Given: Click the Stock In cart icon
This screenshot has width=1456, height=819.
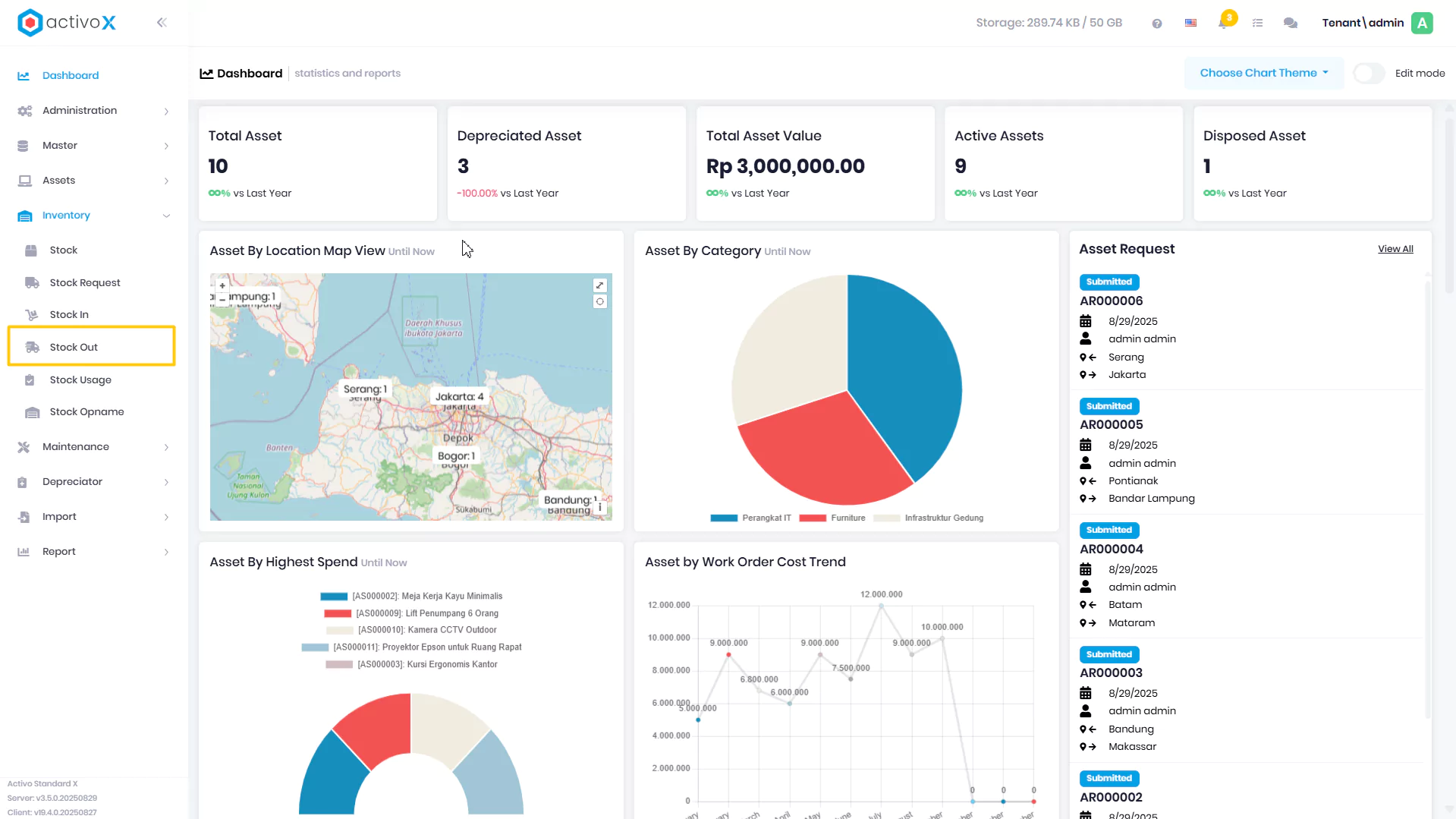Looking at the screenshot, I should 32,315.
